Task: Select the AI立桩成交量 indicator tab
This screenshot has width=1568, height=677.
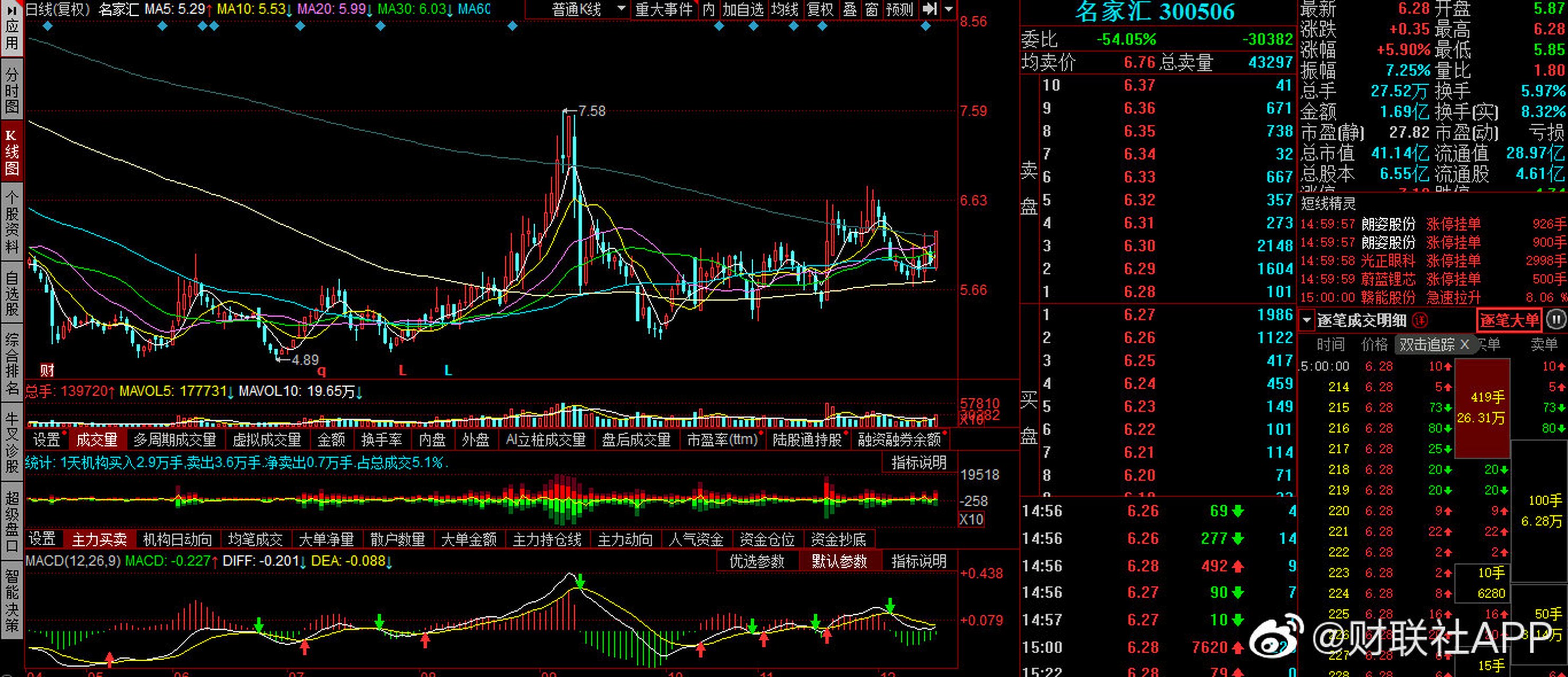Action: click(x=546, y=440)
